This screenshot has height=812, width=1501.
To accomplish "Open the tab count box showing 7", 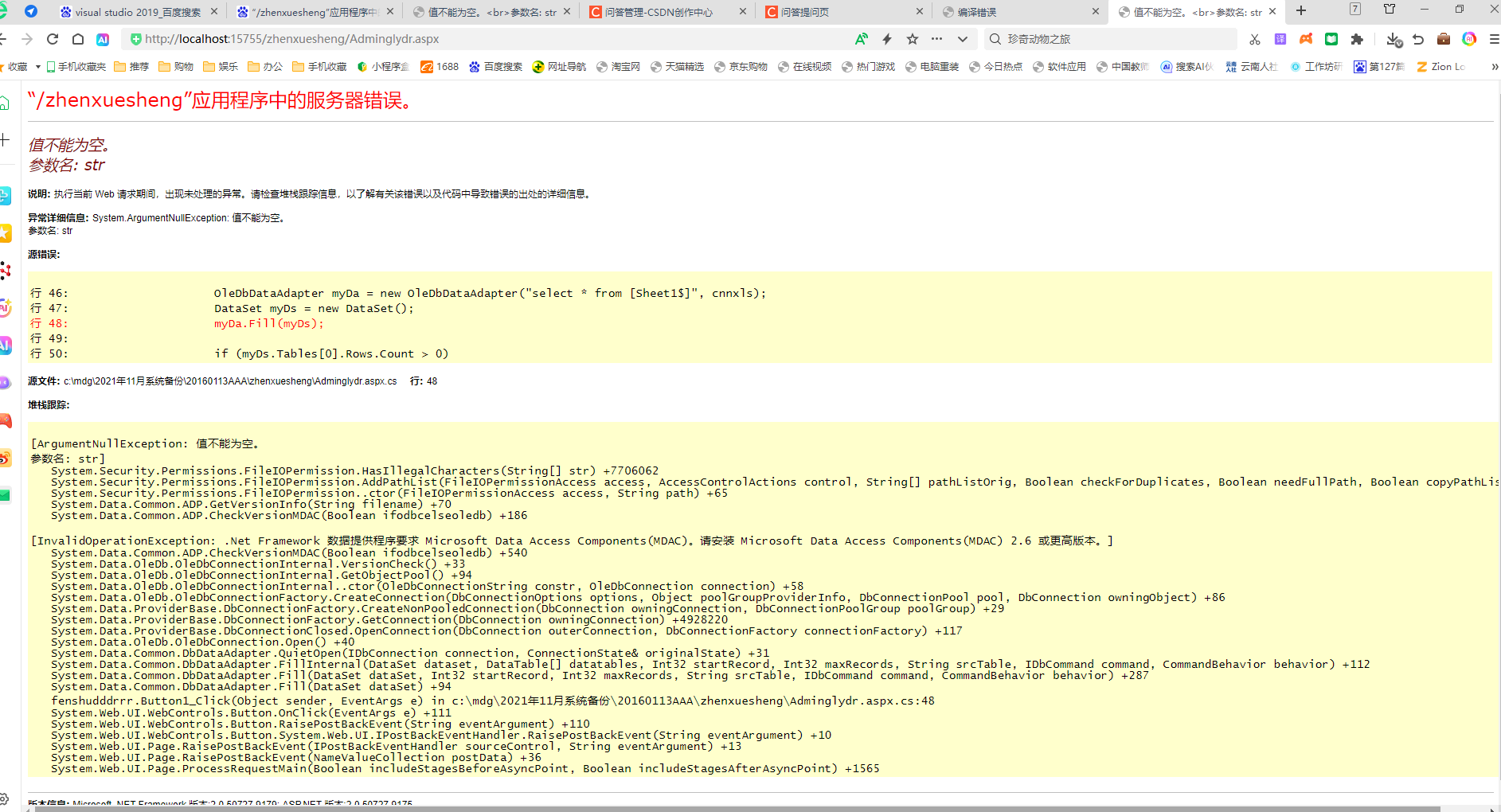I will (1354, 10).
